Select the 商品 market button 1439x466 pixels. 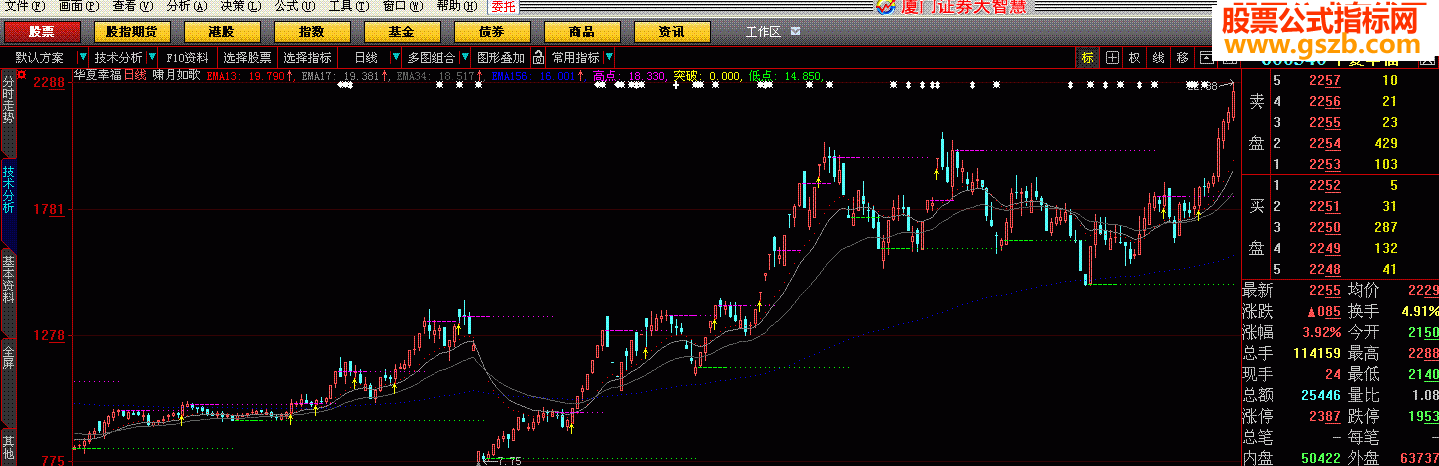[582, 32]
